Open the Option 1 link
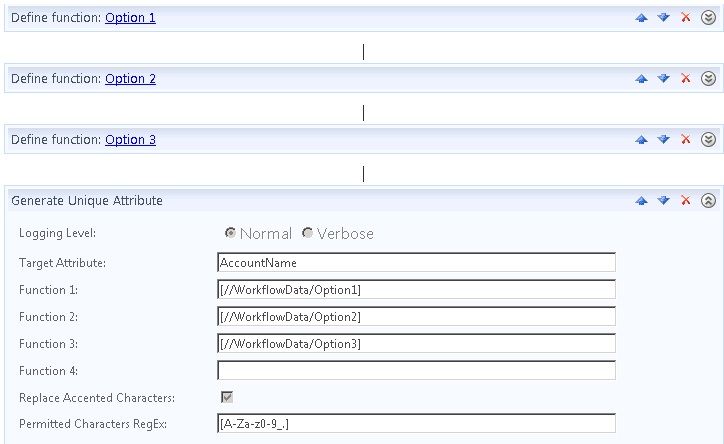 coord(130,18)
